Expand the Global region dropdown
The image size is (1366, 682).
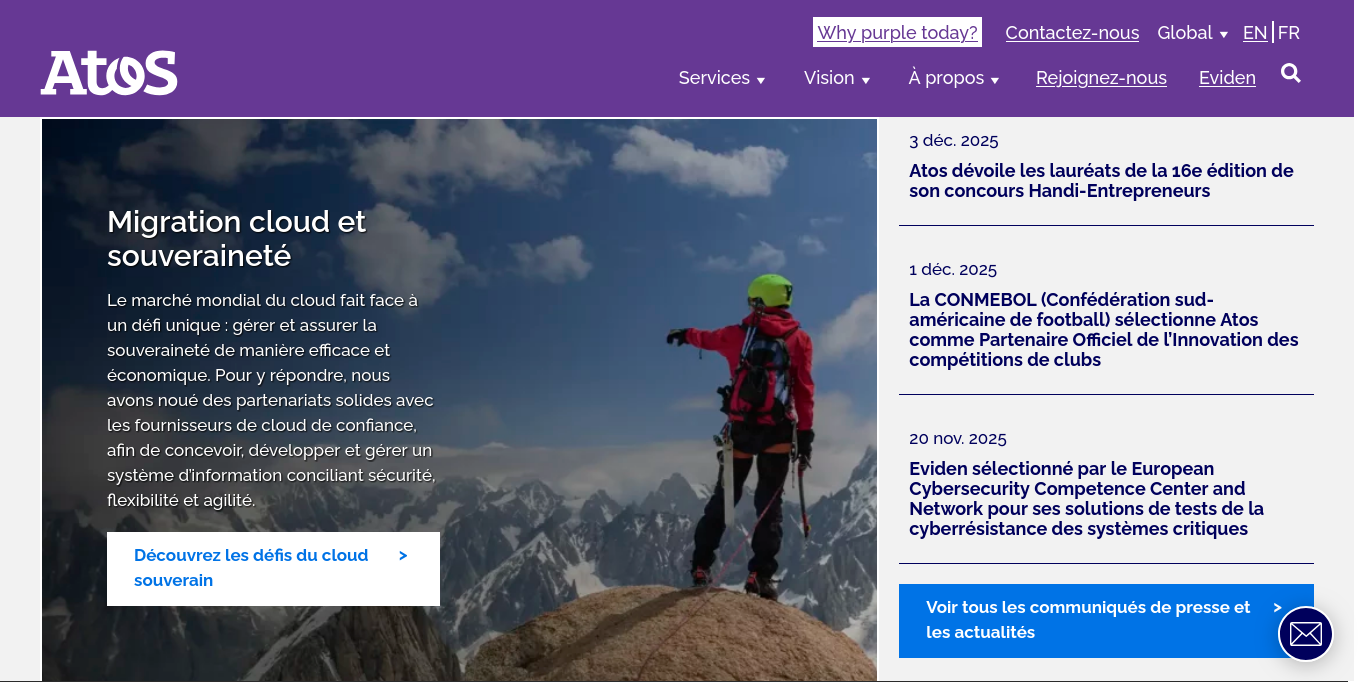point(1192,33)
